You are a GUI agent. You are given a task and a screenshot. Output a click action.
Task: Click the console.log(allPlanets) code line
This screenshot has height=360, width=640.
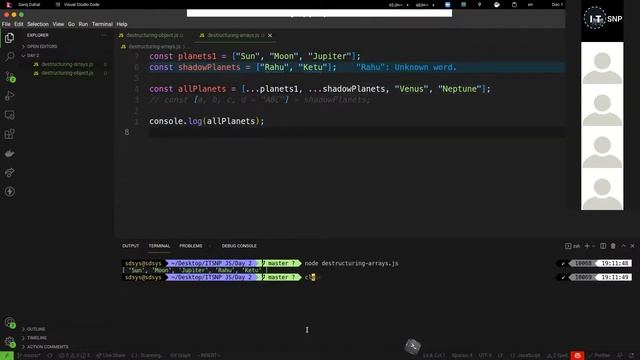pyautogui.click(x=207, y=121)
